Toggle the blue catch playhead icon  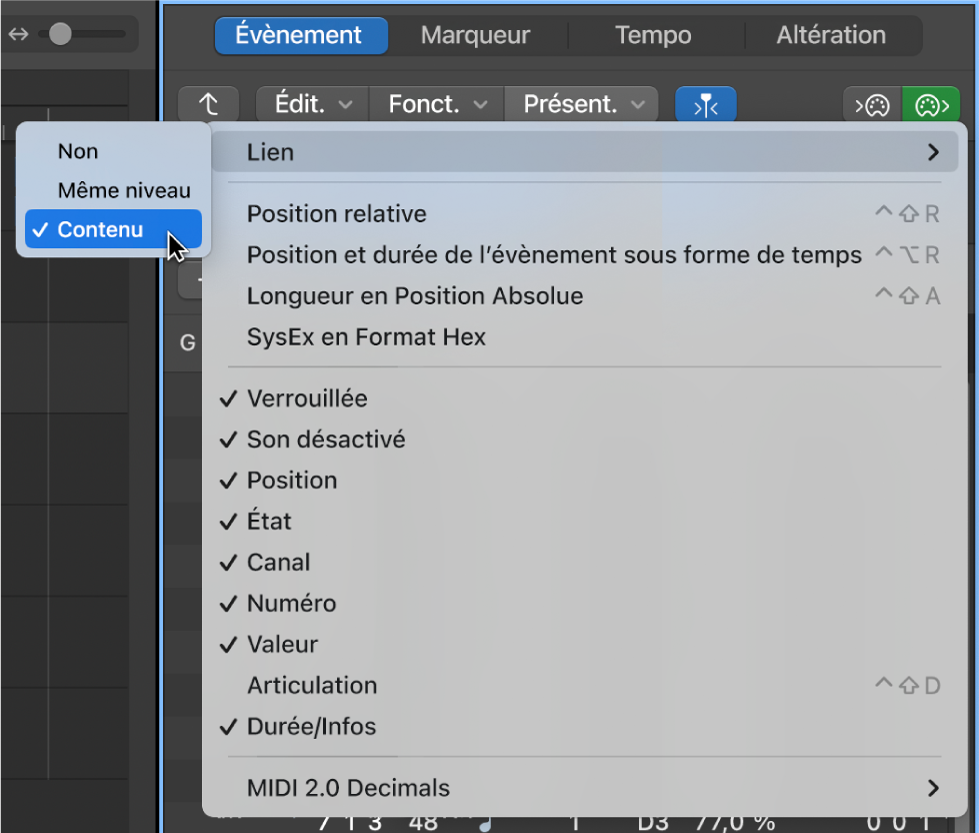pos(706,104)
